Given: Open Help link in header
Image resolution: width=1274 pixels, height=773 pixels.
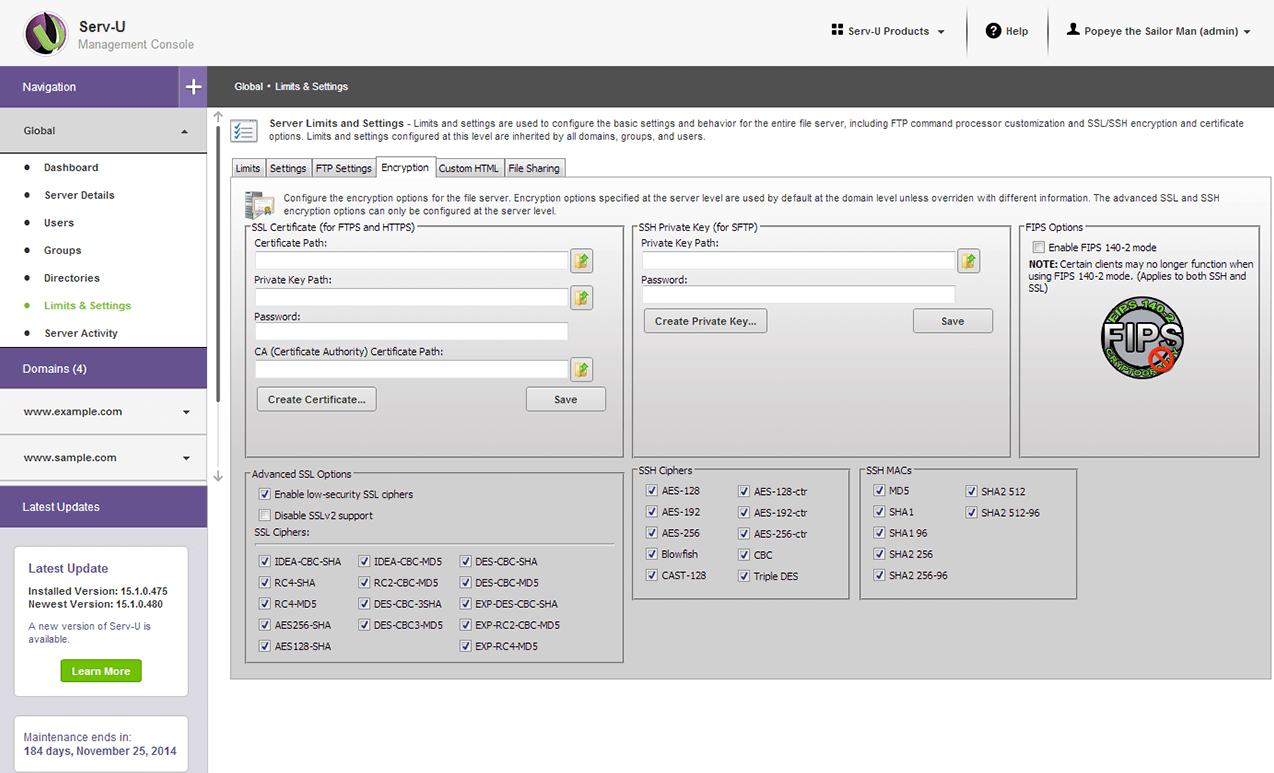Looking at the screenshot, I should click(1007, 31).
